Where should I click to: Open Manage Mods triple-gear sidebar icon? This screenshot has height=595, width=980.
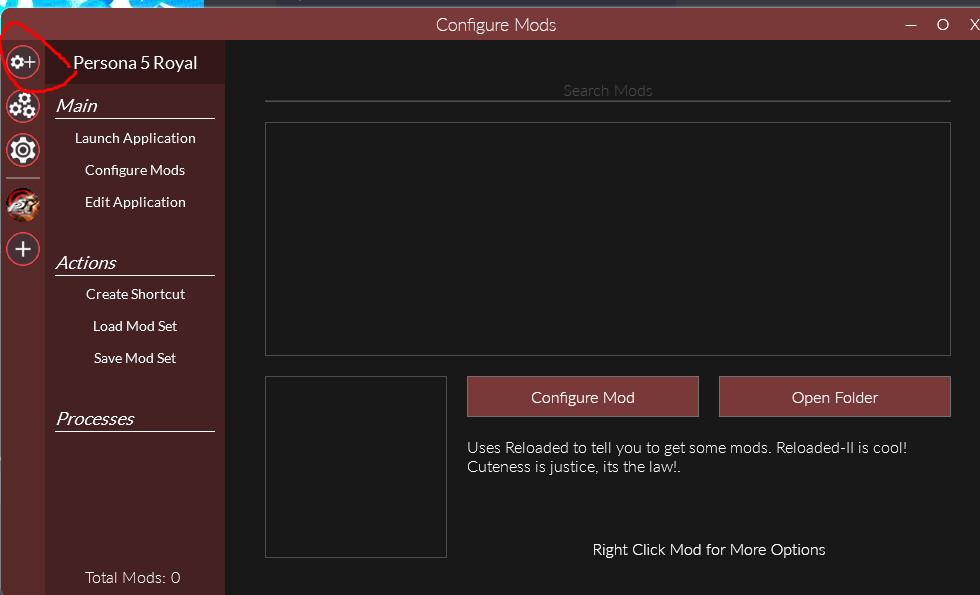pos(22,106)
